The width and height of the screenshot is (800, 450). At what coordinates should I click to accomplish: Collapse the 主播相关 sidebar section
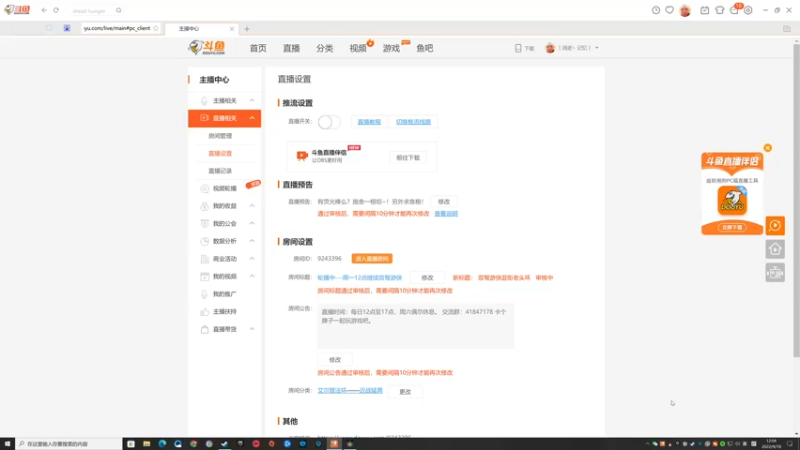pos(252,101)
